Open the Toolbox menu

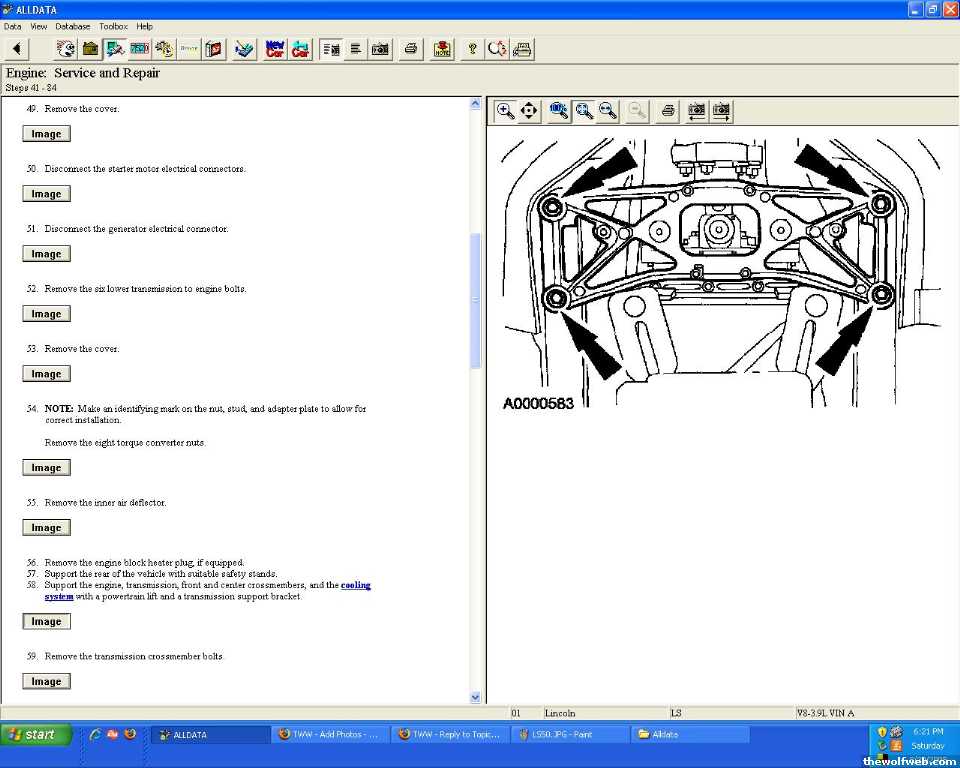(x=113, y=26)
